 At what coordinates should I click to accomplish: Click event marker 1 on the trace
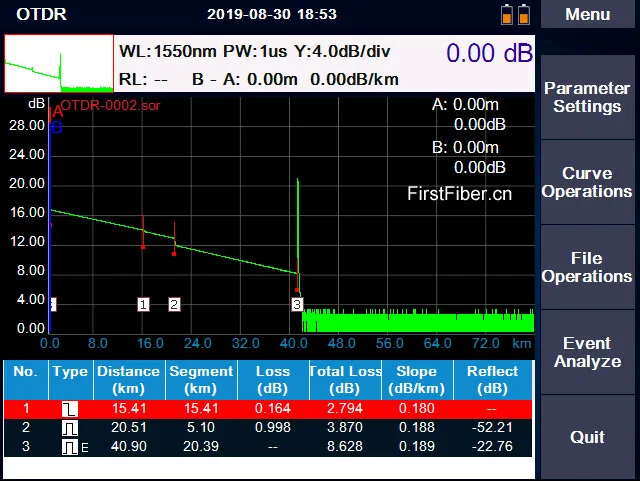143,304
